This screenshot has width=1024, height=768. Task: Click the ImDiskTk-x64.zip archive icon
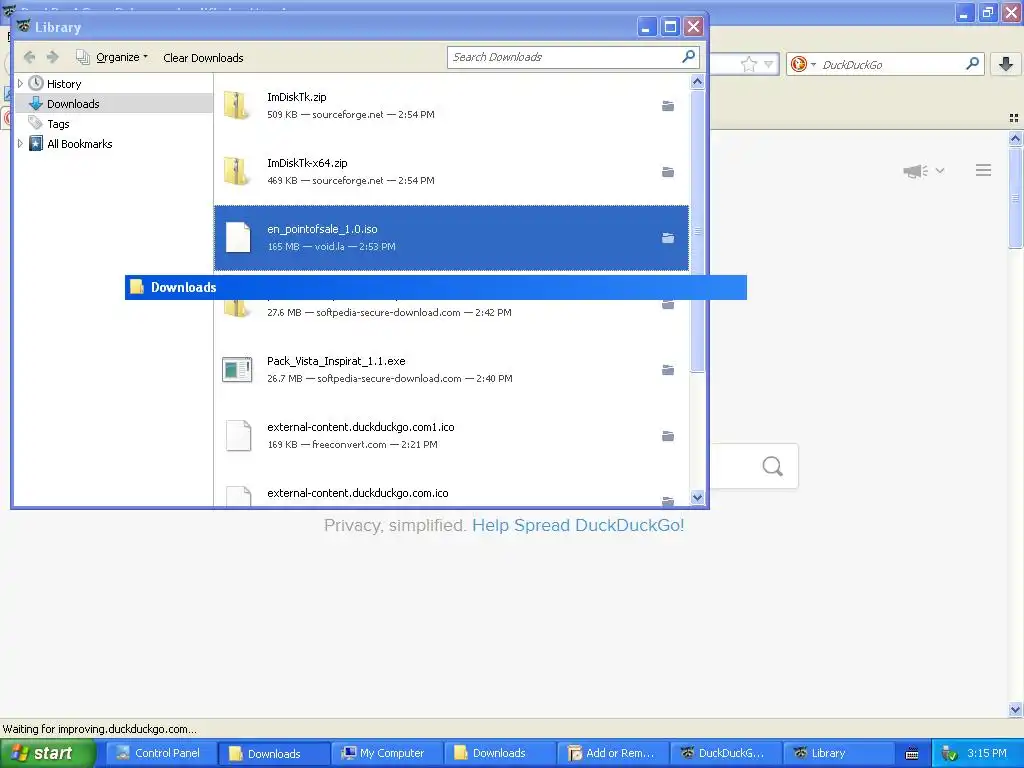coord(236,171)
